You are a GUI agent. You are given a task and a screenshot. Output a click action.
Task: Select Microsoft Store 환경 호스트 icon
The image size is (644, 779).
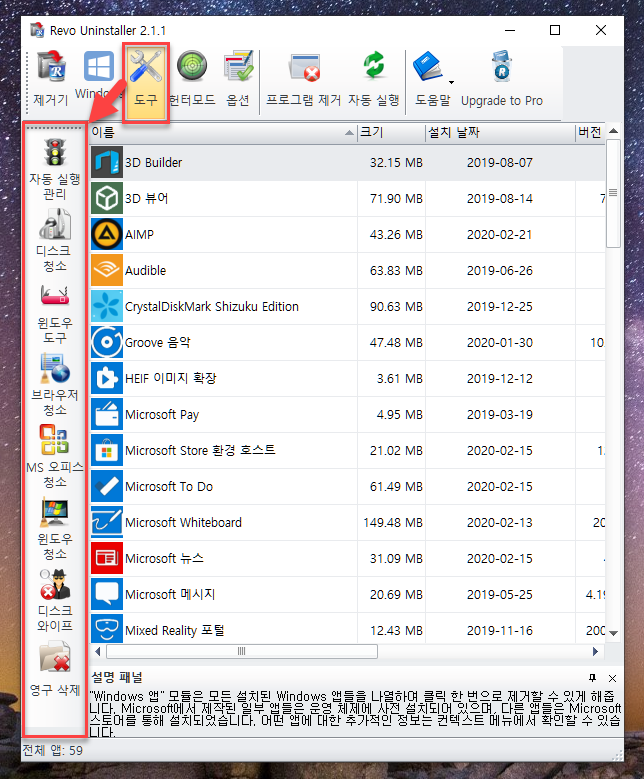[x=107, y=451]
